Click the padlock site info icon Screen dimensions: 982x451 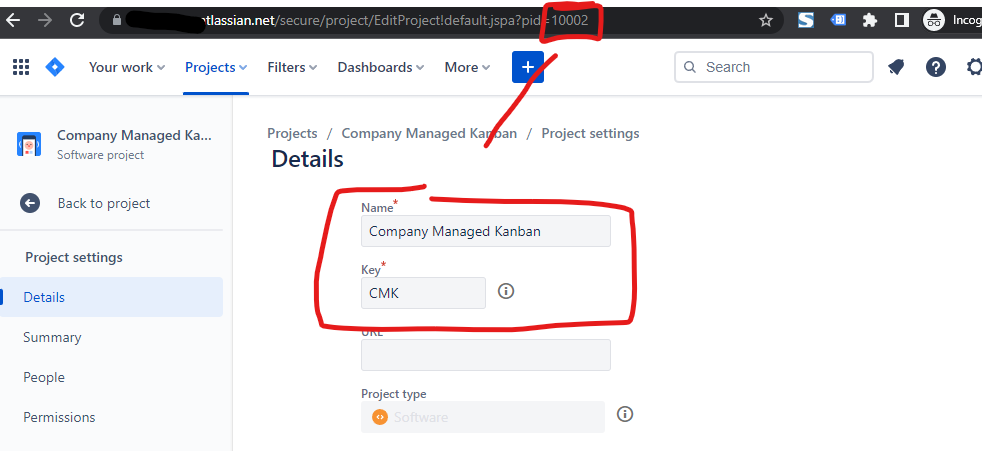[116, 20]
